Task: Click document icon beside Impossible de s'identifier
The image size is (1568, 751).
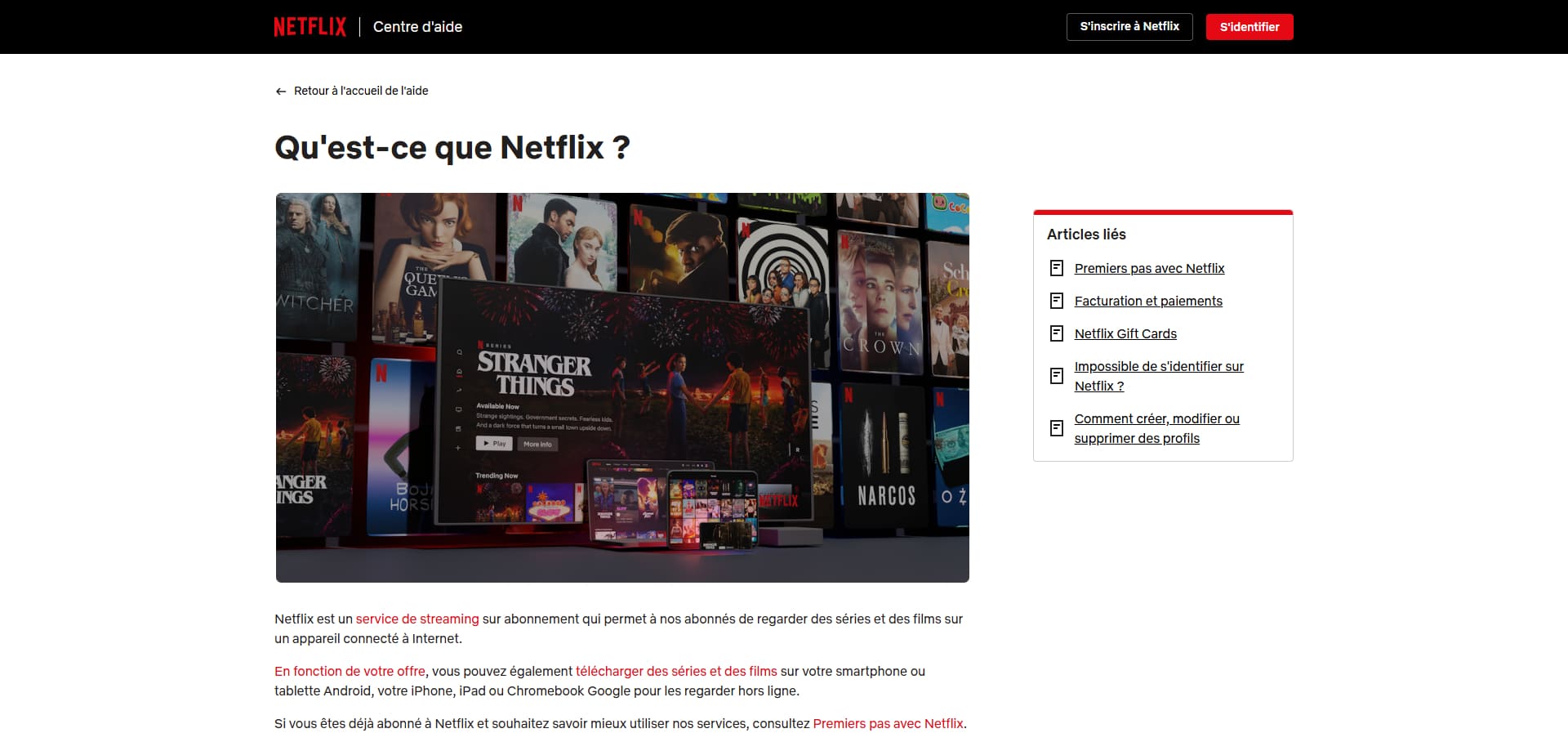Action: [x=1056, y=376]
